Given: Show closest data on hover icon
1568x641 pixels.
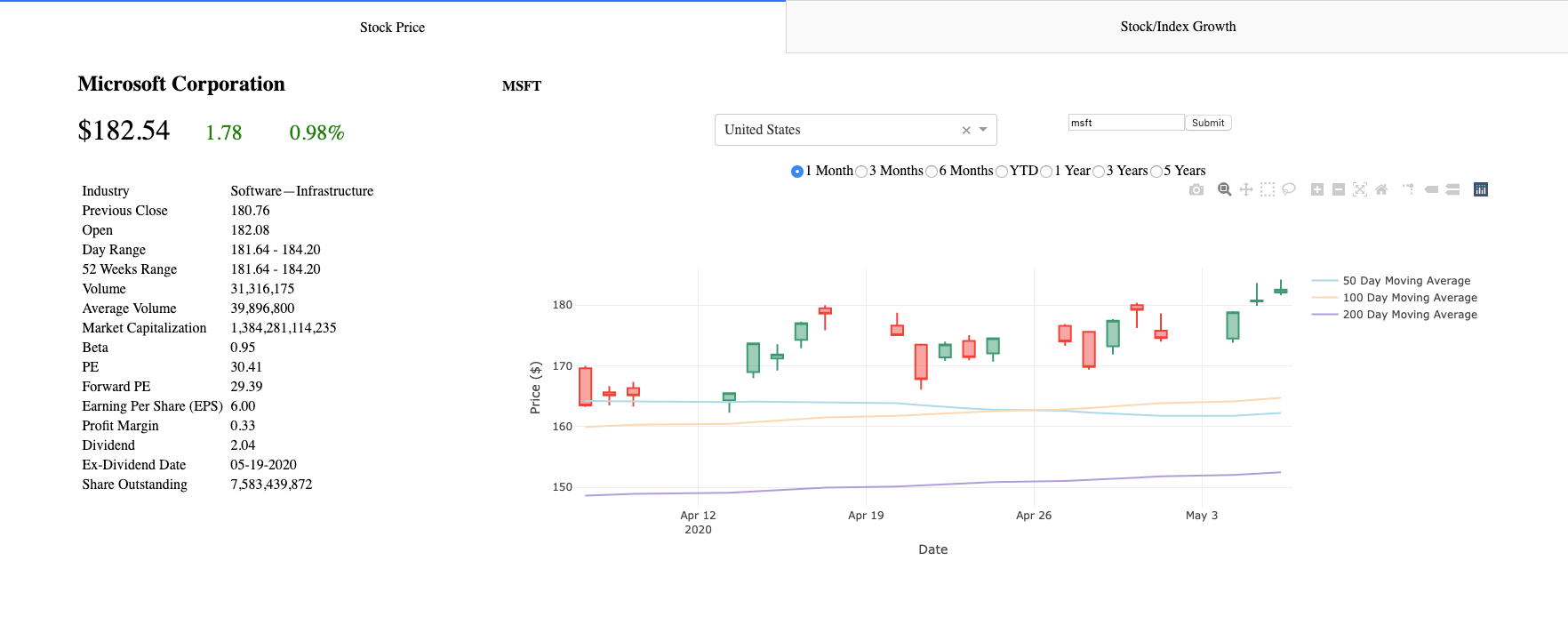Looking at the screenshot, I should pyautogui.click(x=1431, y=189).
